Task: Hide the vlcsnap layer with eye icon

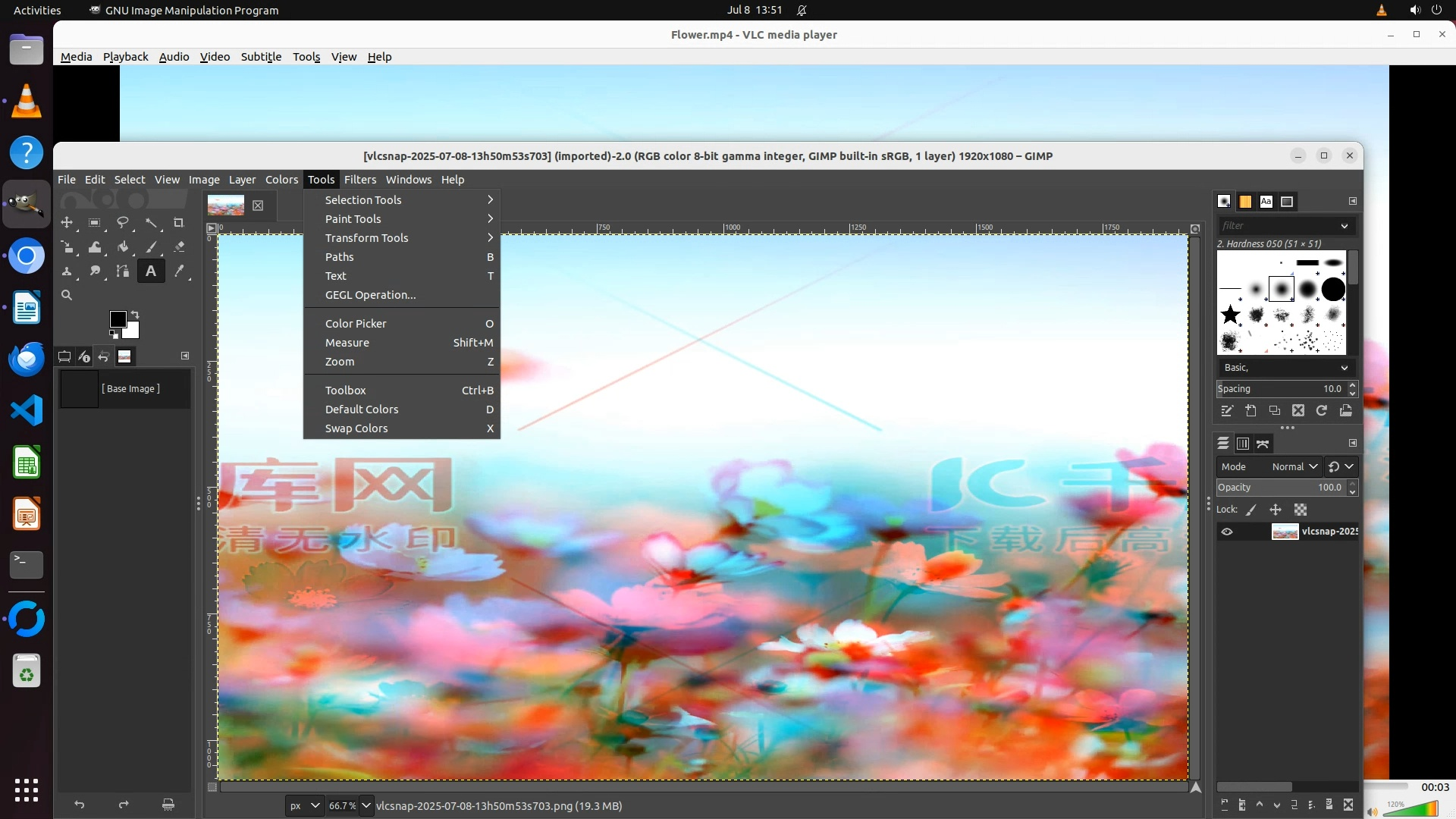Action: (1227, 532)
